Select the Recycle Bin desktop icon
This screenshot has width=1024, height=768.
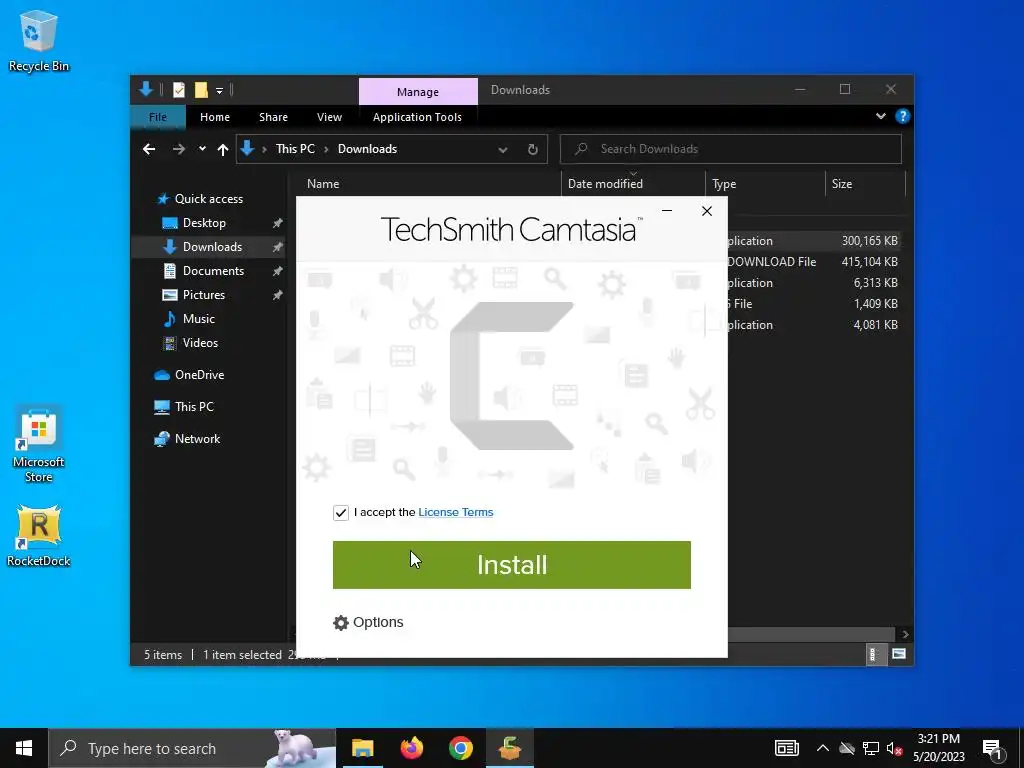[x=39, y=41]
